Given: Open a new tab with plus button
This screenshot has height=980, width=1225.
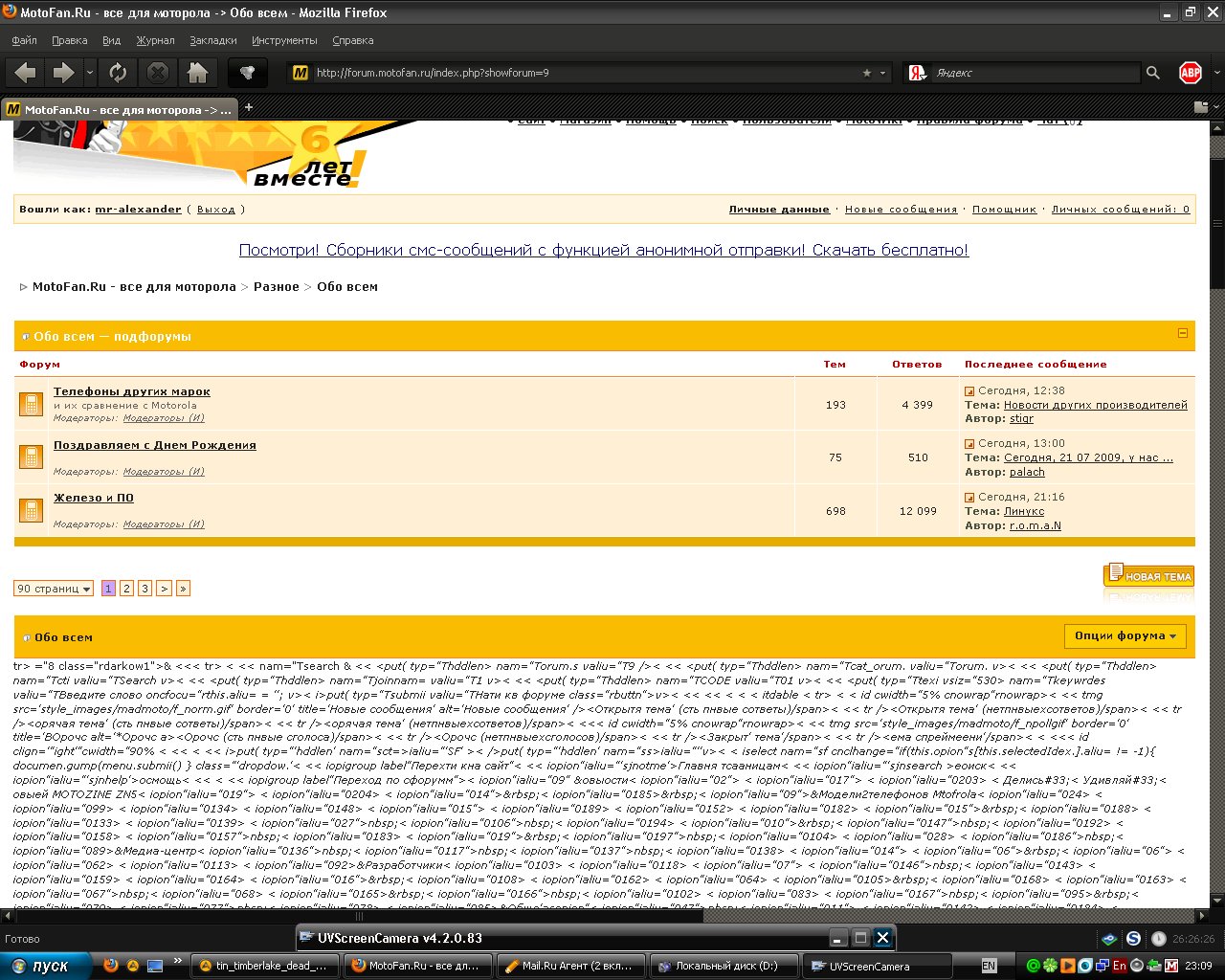Looking at the screenshot, I should pos(249,107).
